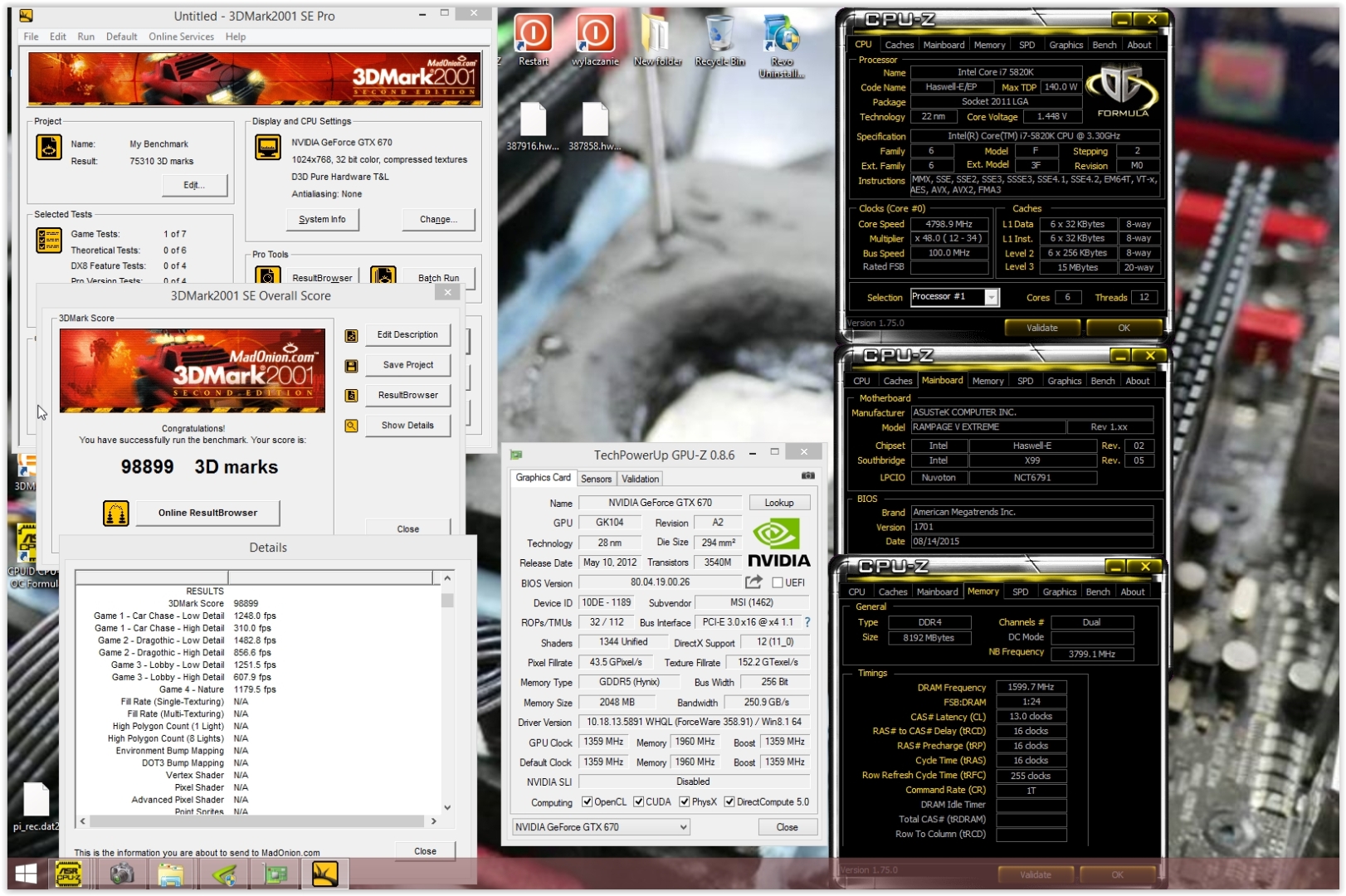Toggle UEFI checkbox in GPU-Z
Viewport: 1346px width, 896px height.
[x=778, y=582]
